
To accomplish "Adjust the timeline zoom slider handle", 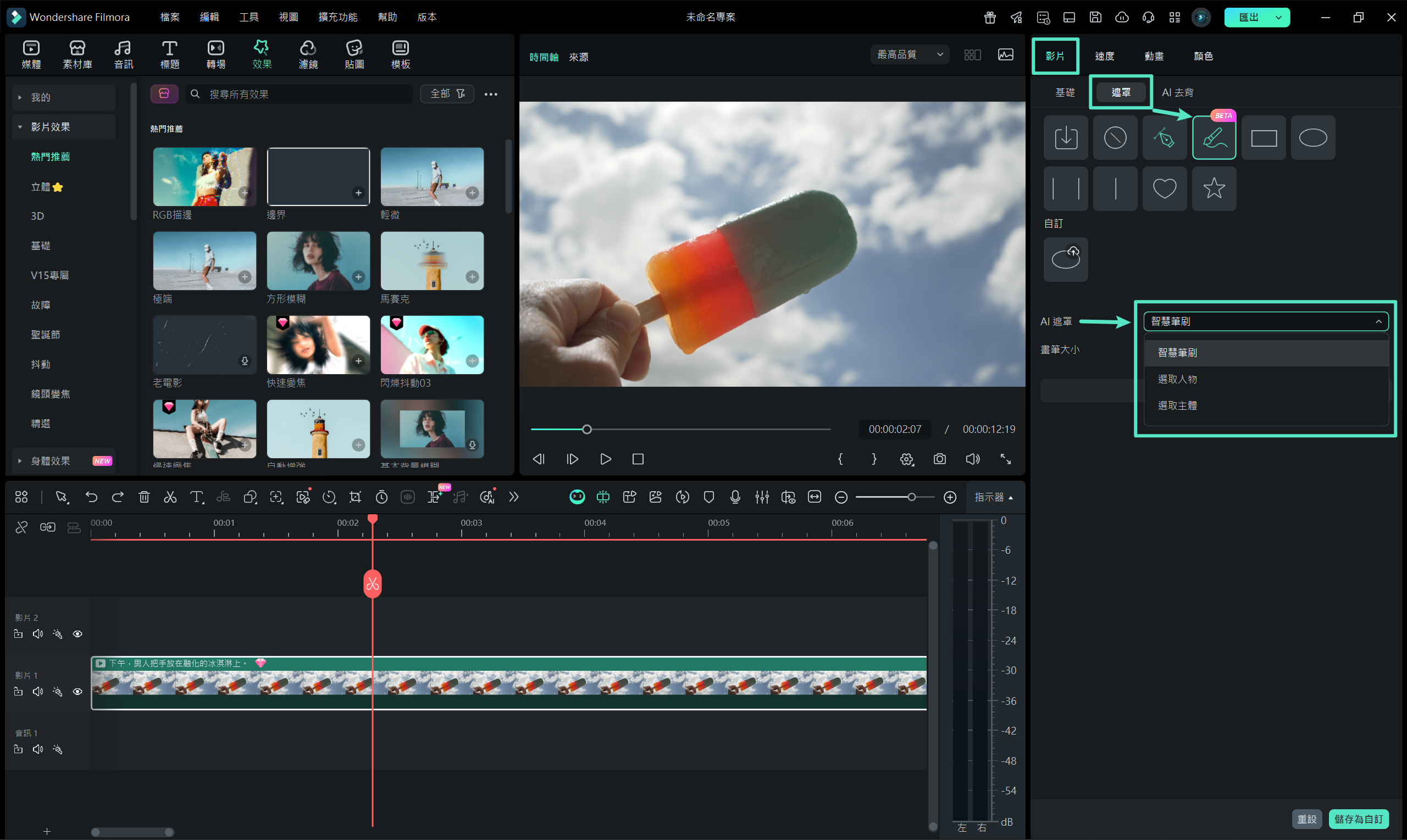I will click(912, 497).
